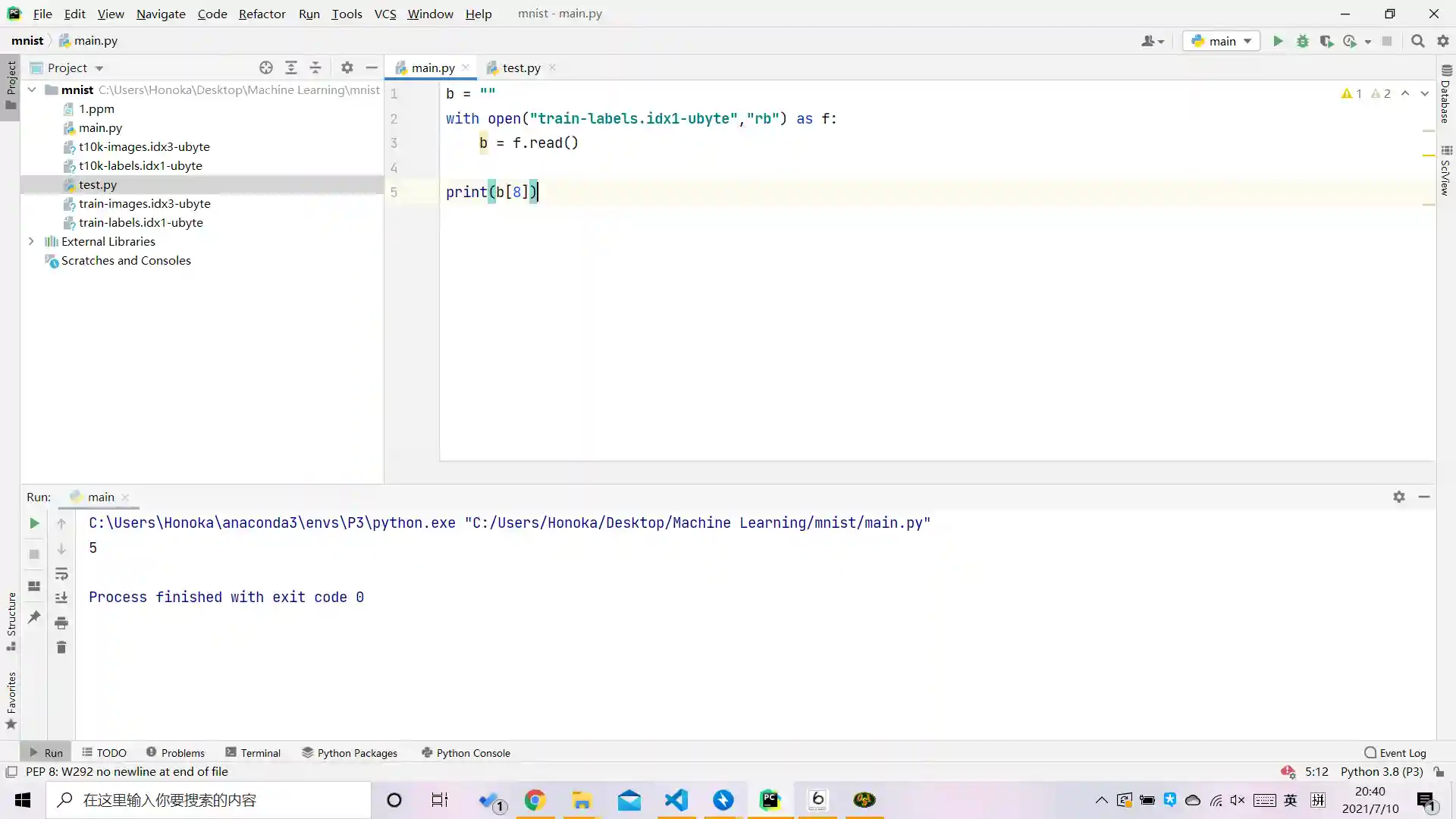The width and height of the screenshot is (1456, 819).
Task: Toggle the Project side tool window
Action: pos(11,85)
